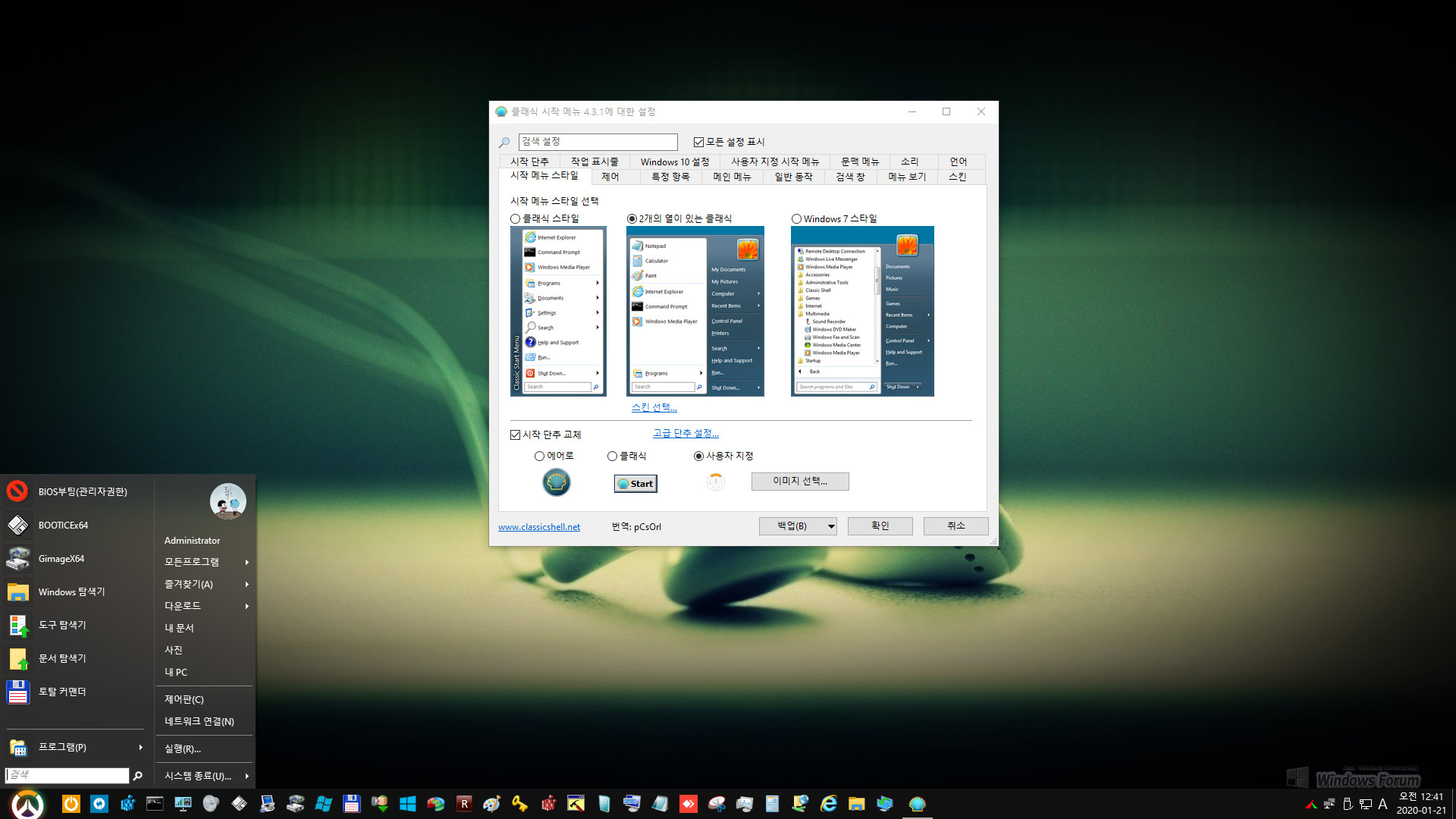Open the 검색 창 tab
1456x819 pixels.
pos(850,177)
